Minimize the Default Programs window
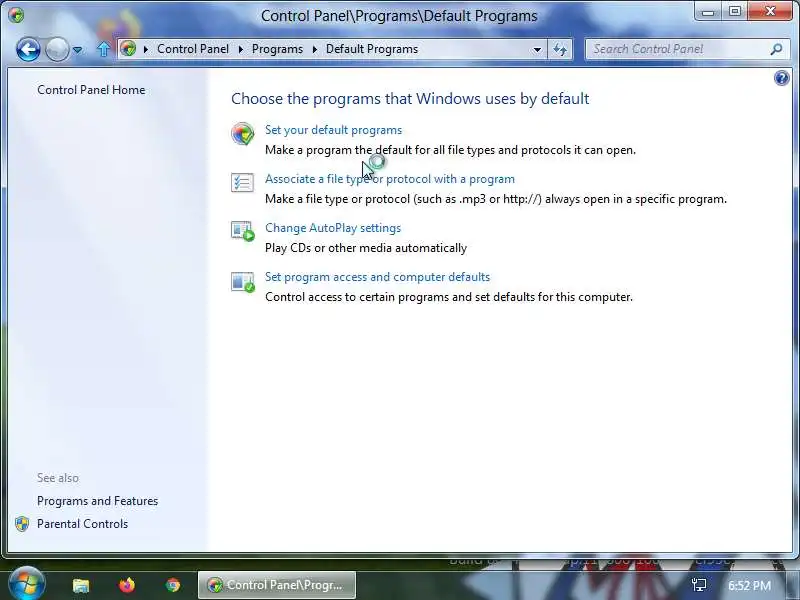This screenshot has width=800, height=600. pyautogui.click(x=708, y=12)
